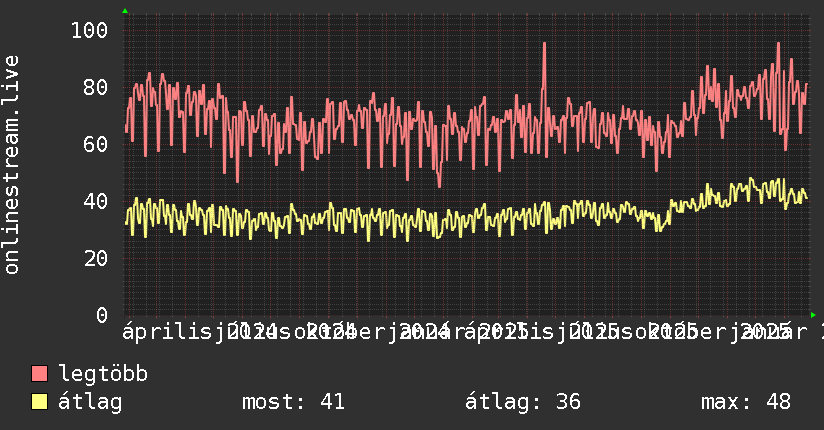Viewport: 824px width, 430px height.
Task: Click the 20 y-axis label
Action: coord(96,258)
